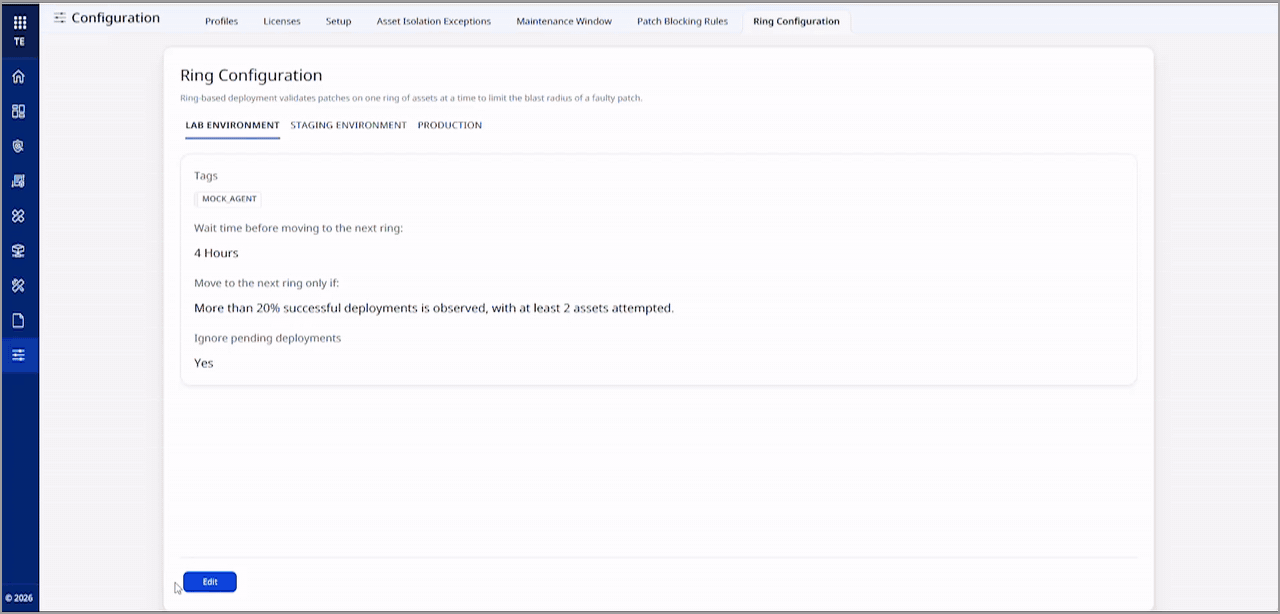1280x614 pixels.
Task: Switch to Maintenance Window tab
Action: (564, 21)
